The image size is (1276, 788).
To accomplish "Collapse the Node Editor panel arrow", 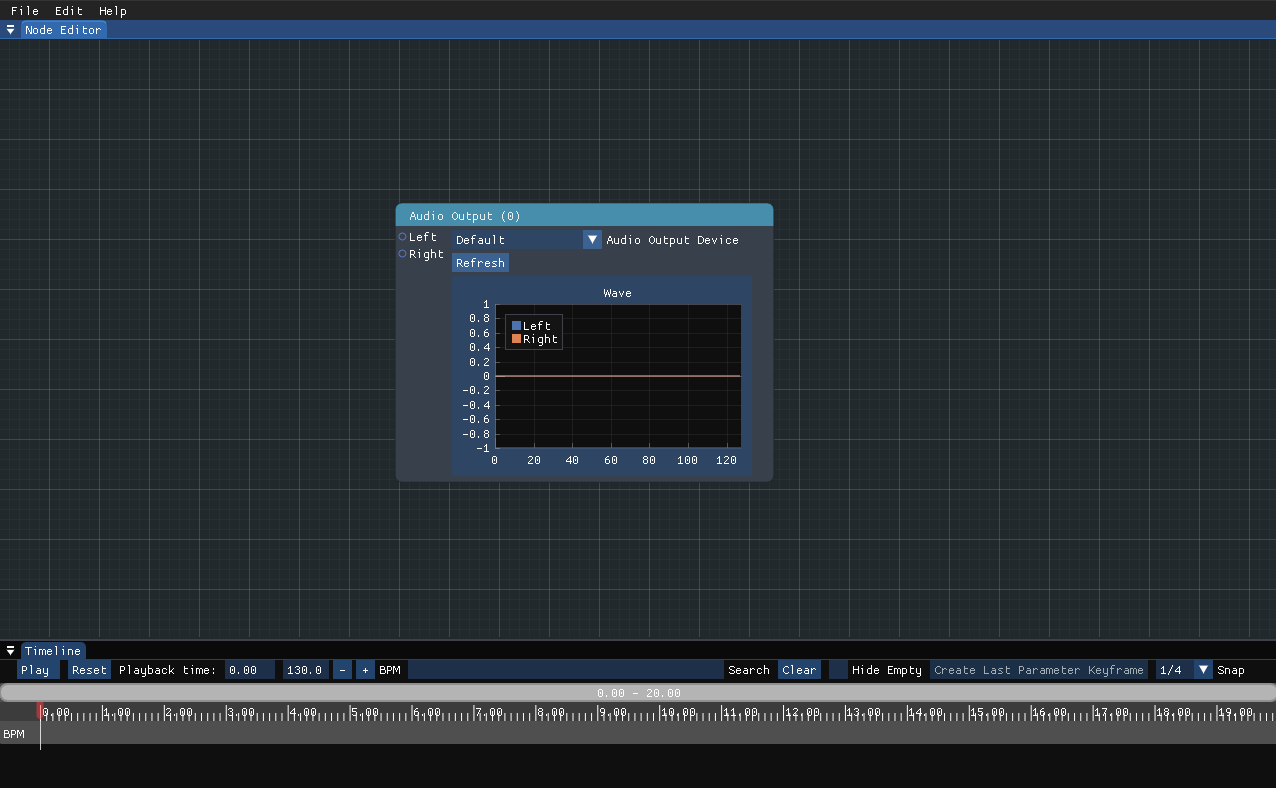I will (10, 30).
